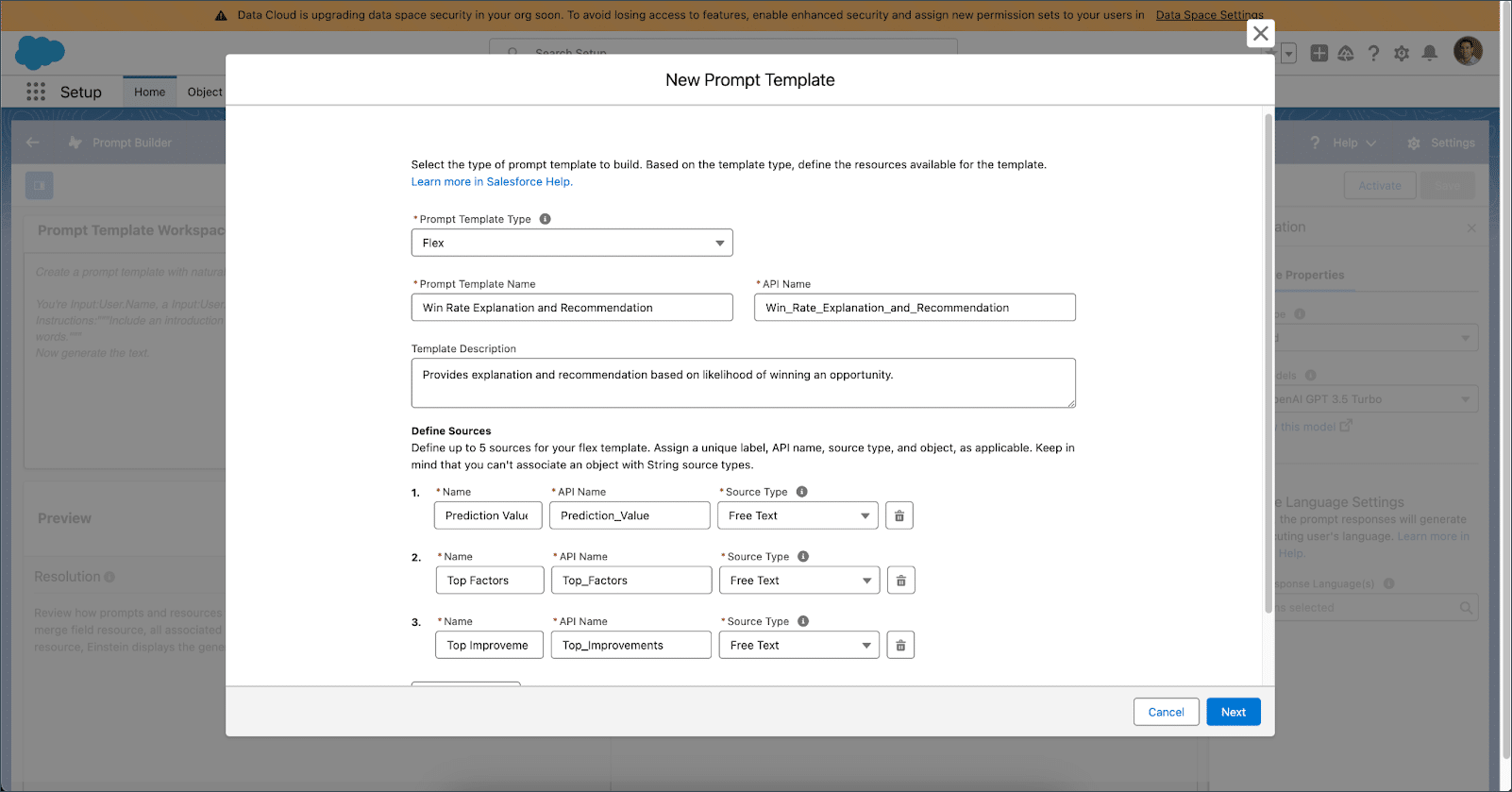This screenshot has width=1512, height=792.
Task: Click the Salesforce cloud logo
Action: (40, 53)
